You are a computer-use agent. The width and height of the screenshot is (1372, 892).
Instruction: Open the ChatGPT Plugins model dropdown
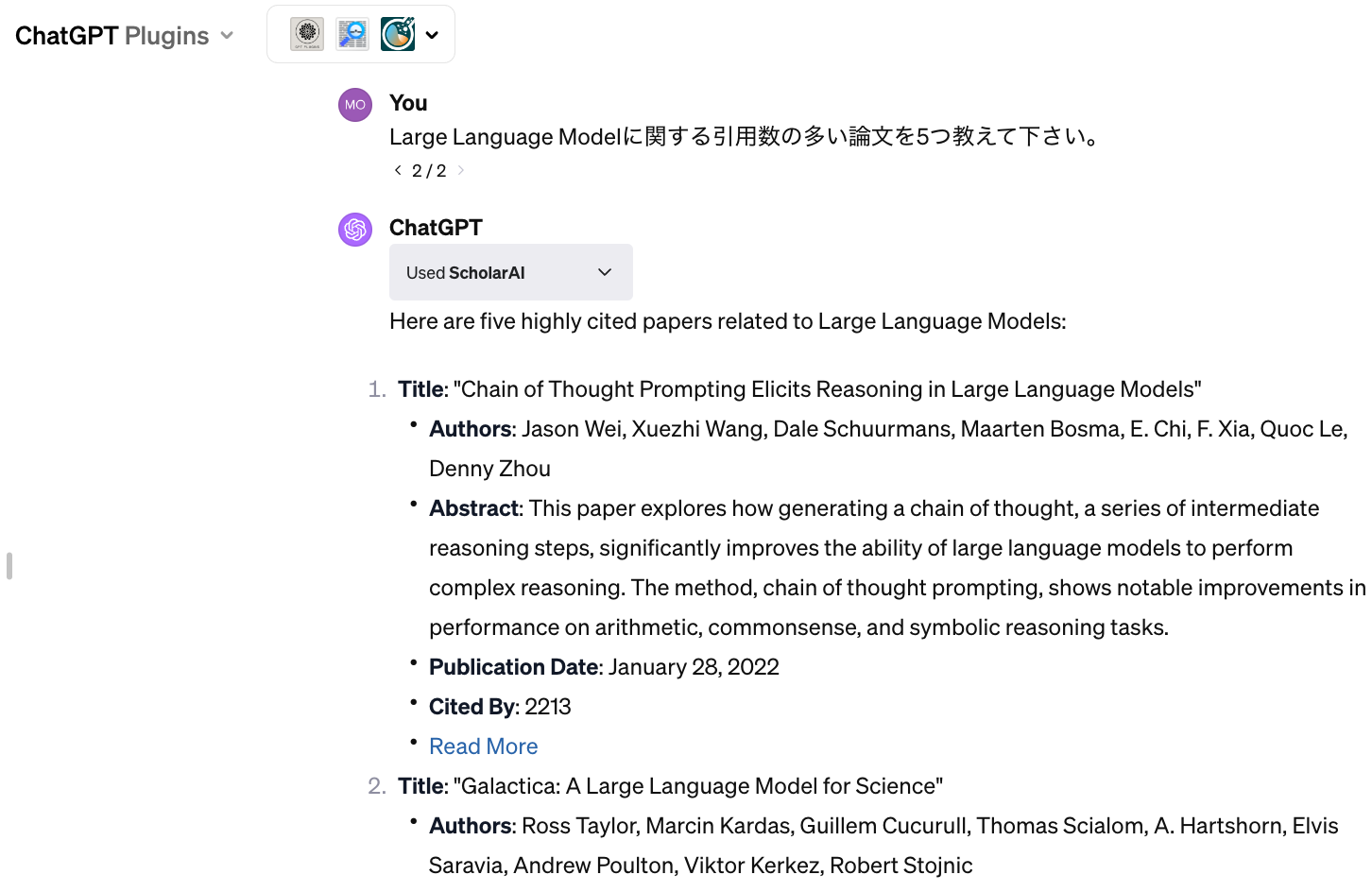point(124,36)
